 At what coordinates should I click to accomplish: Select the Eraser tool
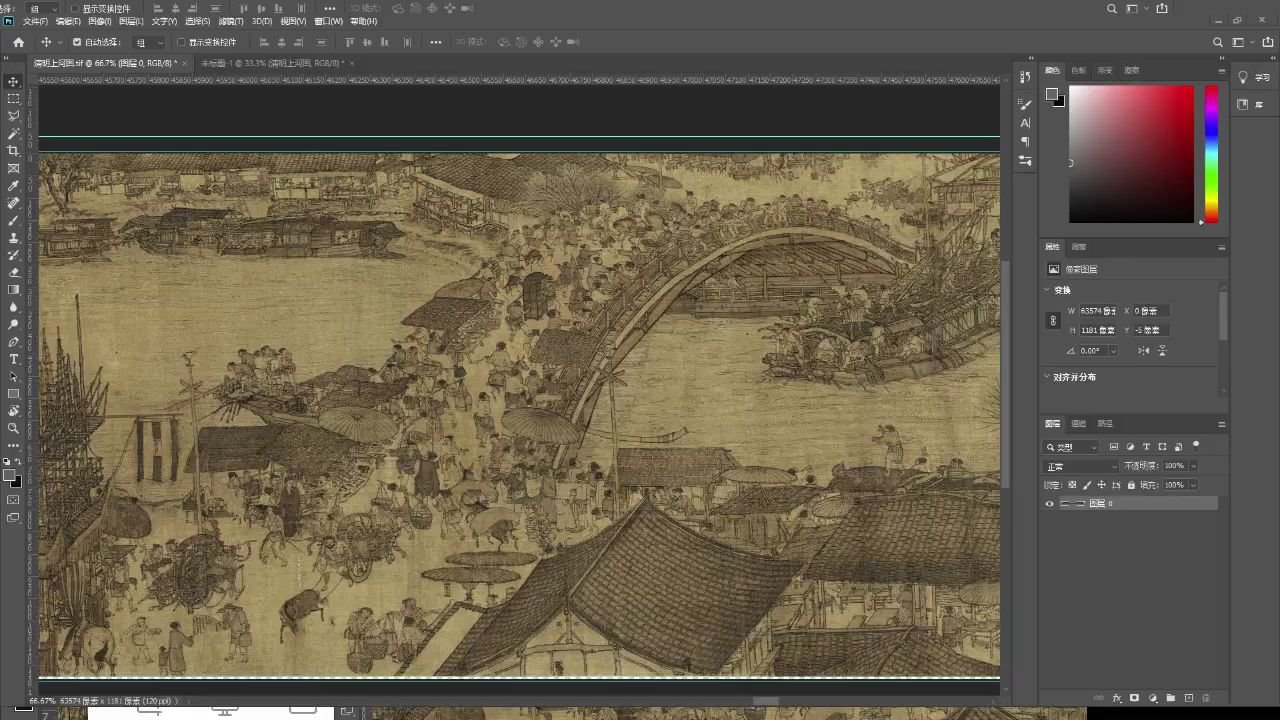coord(13,273)
